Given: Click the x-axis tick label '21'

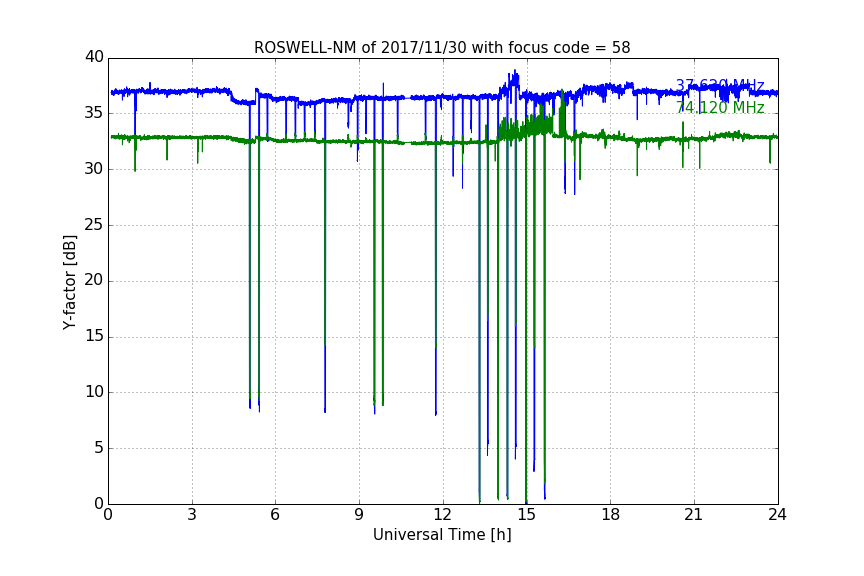Looking at the screenshot, I should tap(694, 515).
